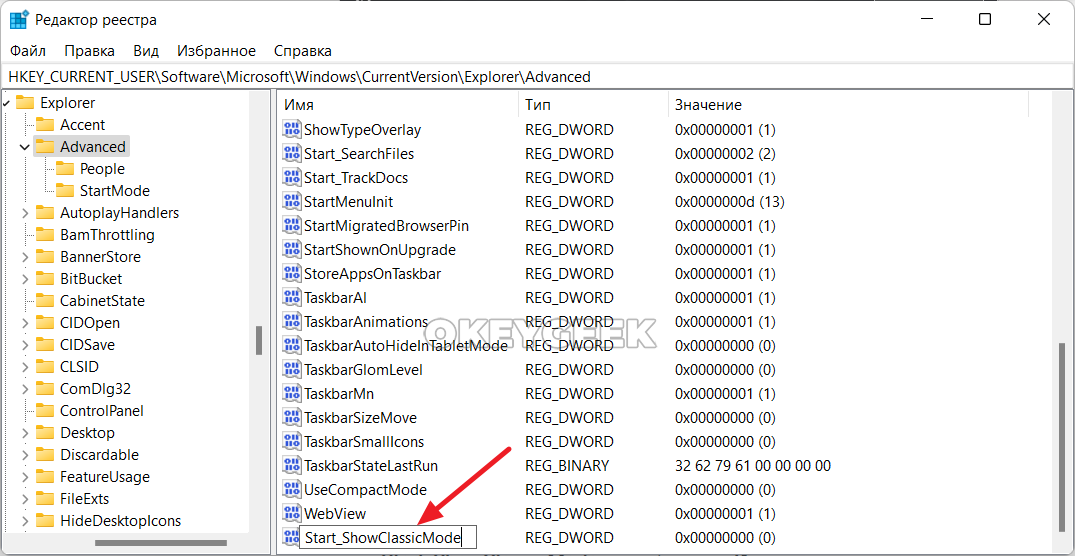This screenshot has width=1075, height=556.
Task: Click the Значение column header
Action: [x=708, y=104]
